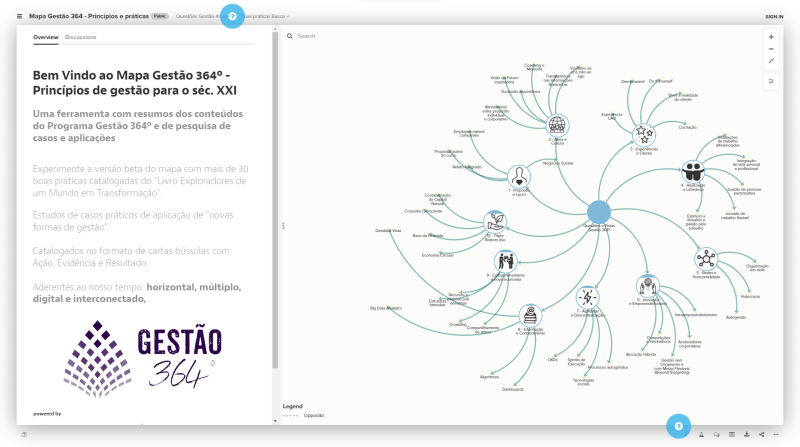Click the top blue help bubble

coord(232,16)
